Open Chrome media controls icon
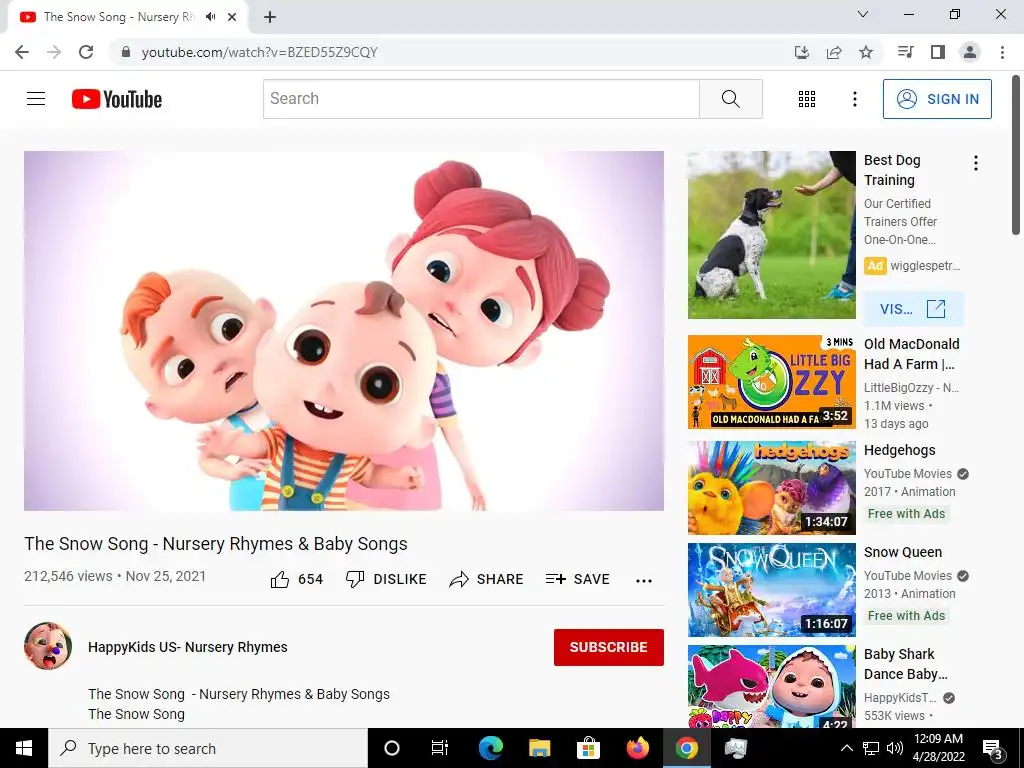Screen dimensions: 1024x768 pyautogui.click(x=905, y=52)
